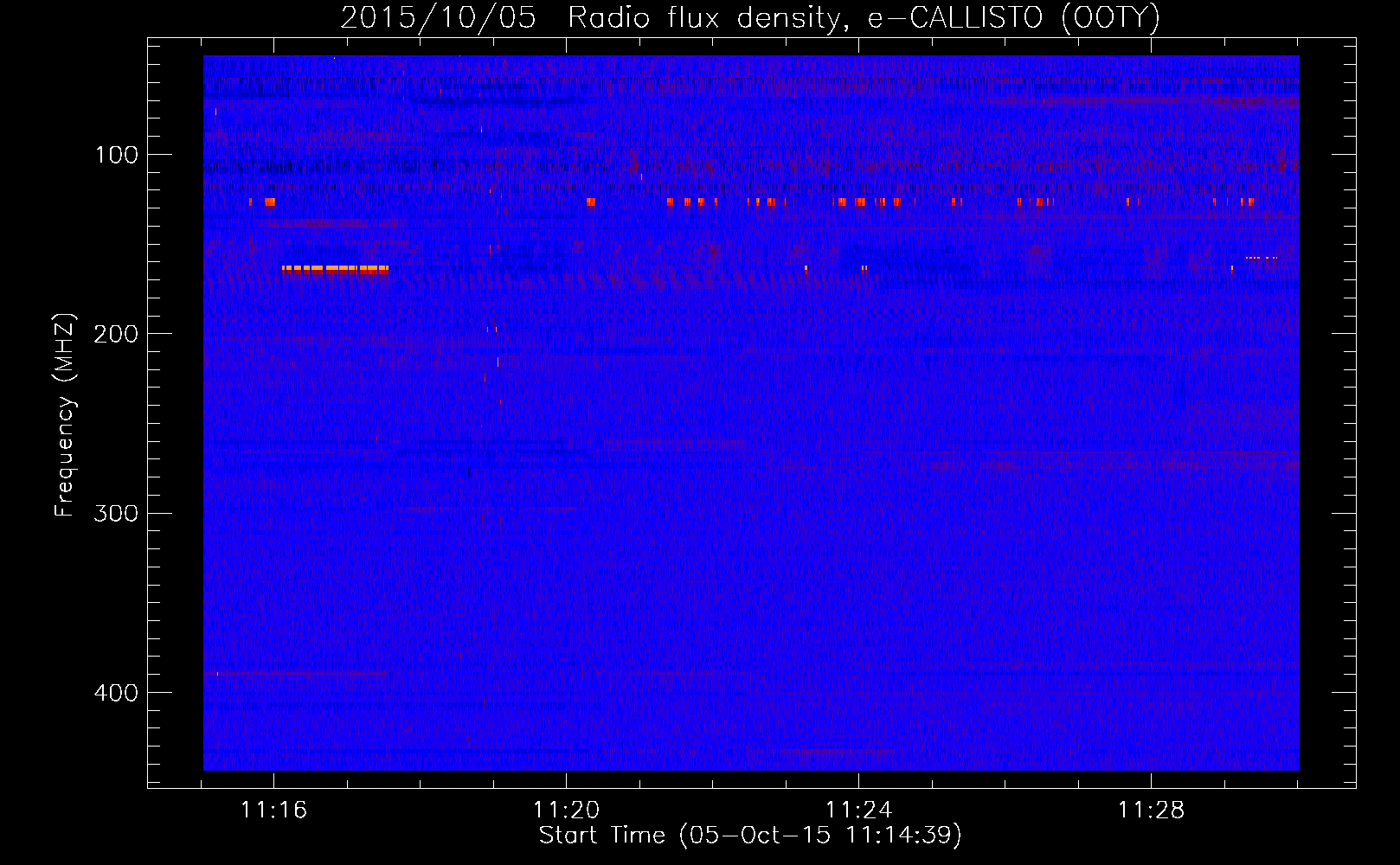The height and width of the screenshot is (865, 1400).
Task: Click the 200 frequency tick label
Action: (x=117, y=334)
